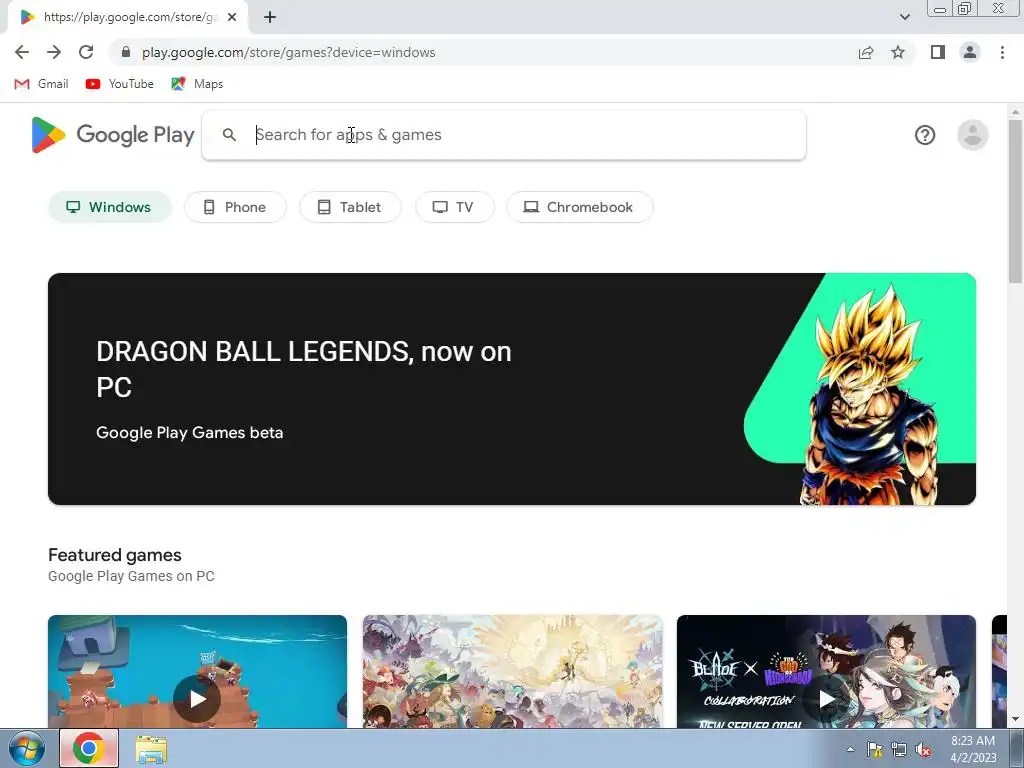Open the Google Play account avatar
1024x768 pixels.
click(x=972, y=135)
